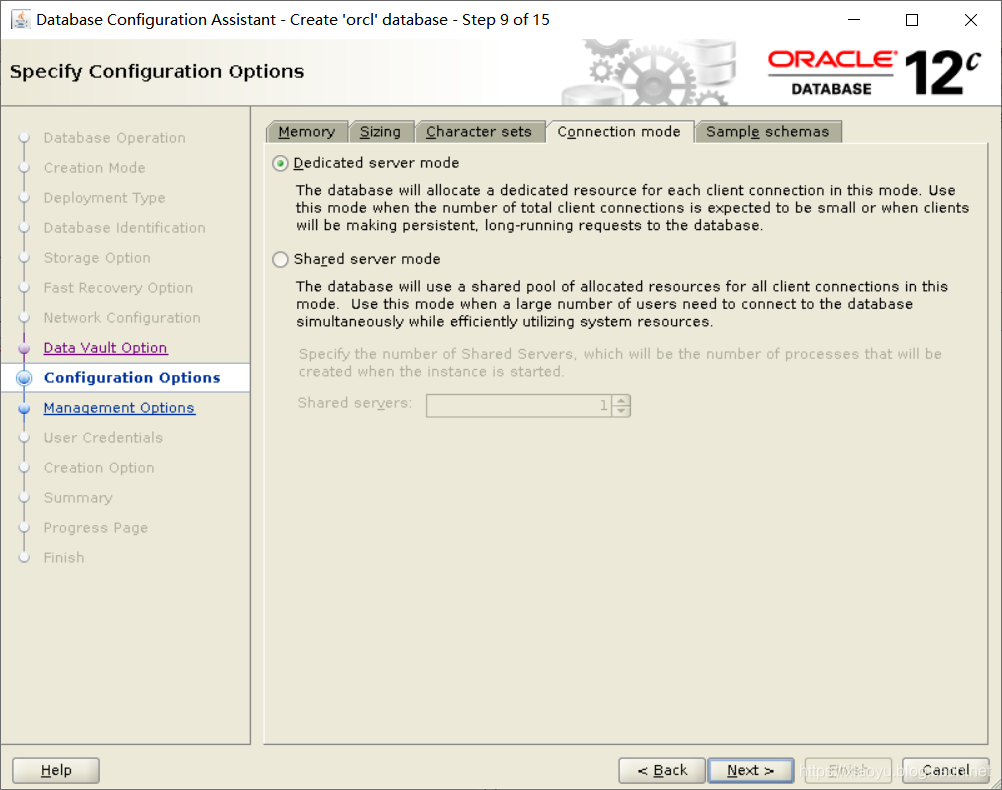
Task: Decrease Shared servers with down arrow
Action: 621,411
